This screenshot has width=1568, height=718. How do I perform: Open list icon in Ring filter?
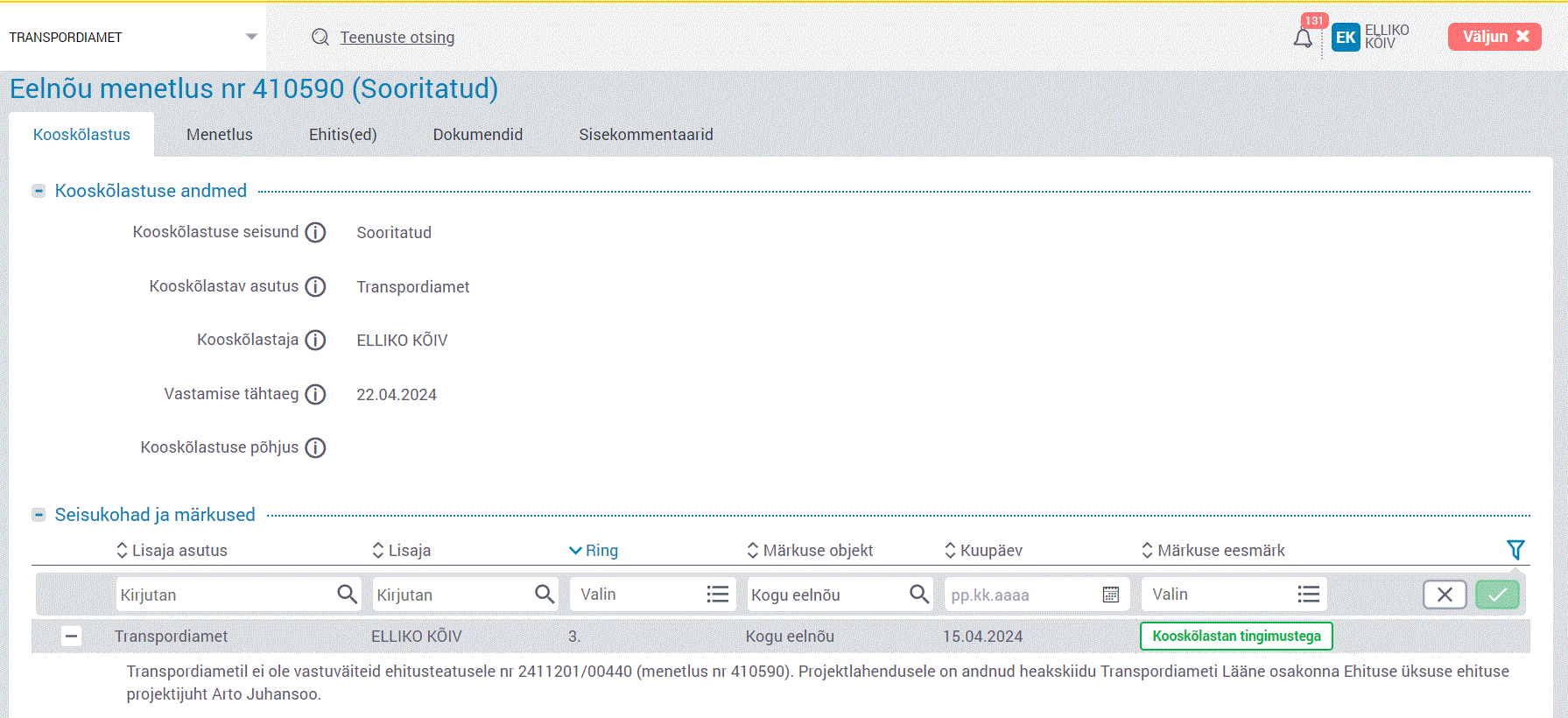coord(718,595)
